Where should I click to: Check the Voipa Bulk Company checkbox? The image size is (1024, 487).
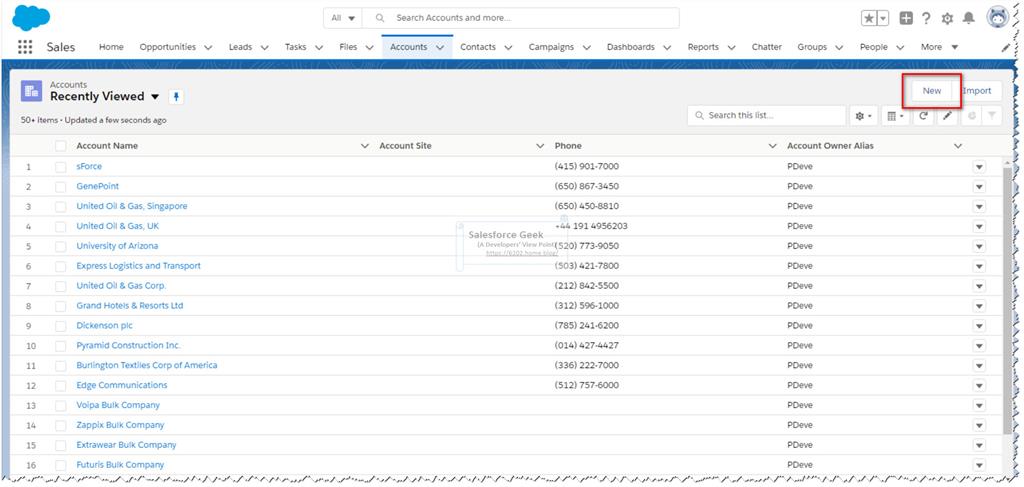tap(61, 405)
